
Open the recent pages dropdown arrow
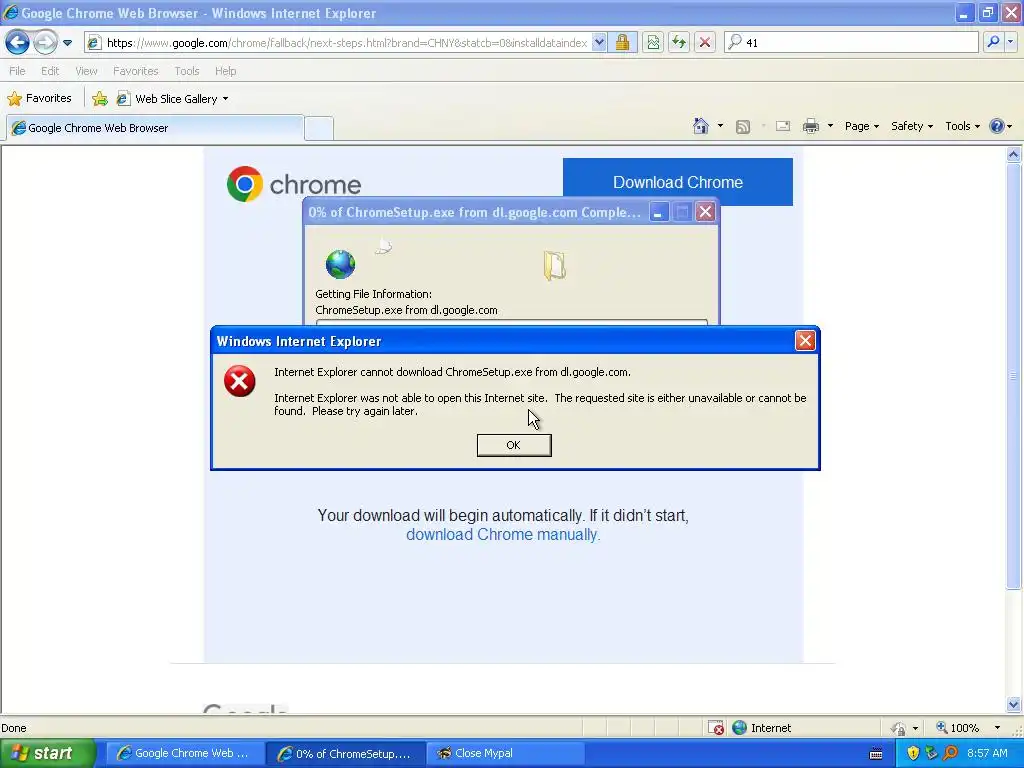(x=67, y=43)
